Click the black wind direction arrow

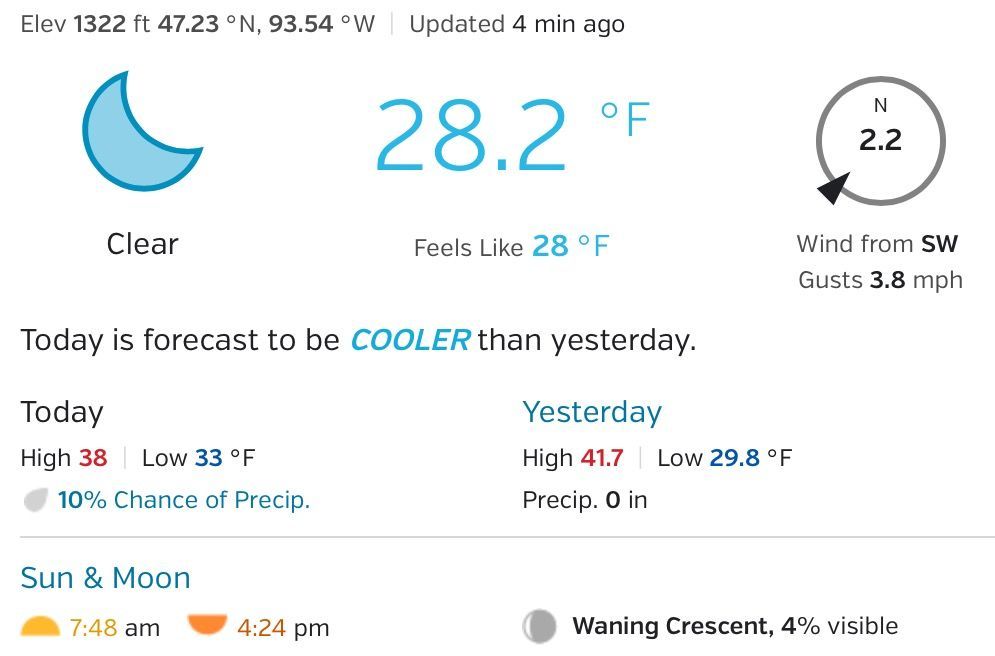[x=833, y=187]
